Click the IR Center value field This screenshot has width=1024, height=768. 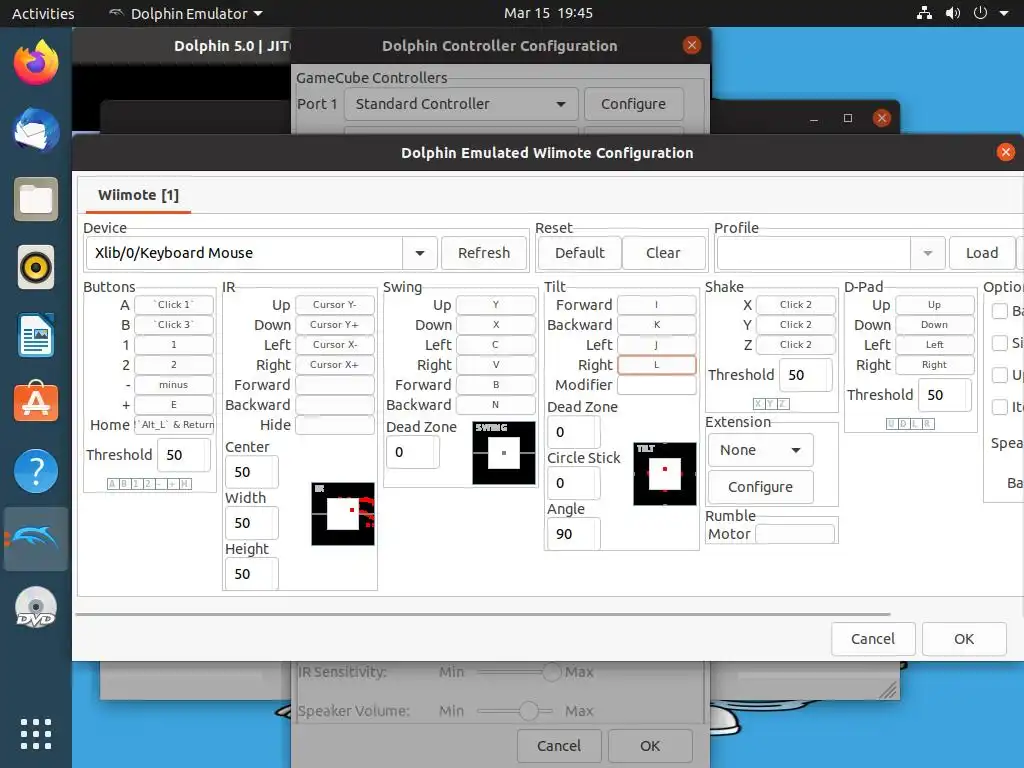[251, 472]
